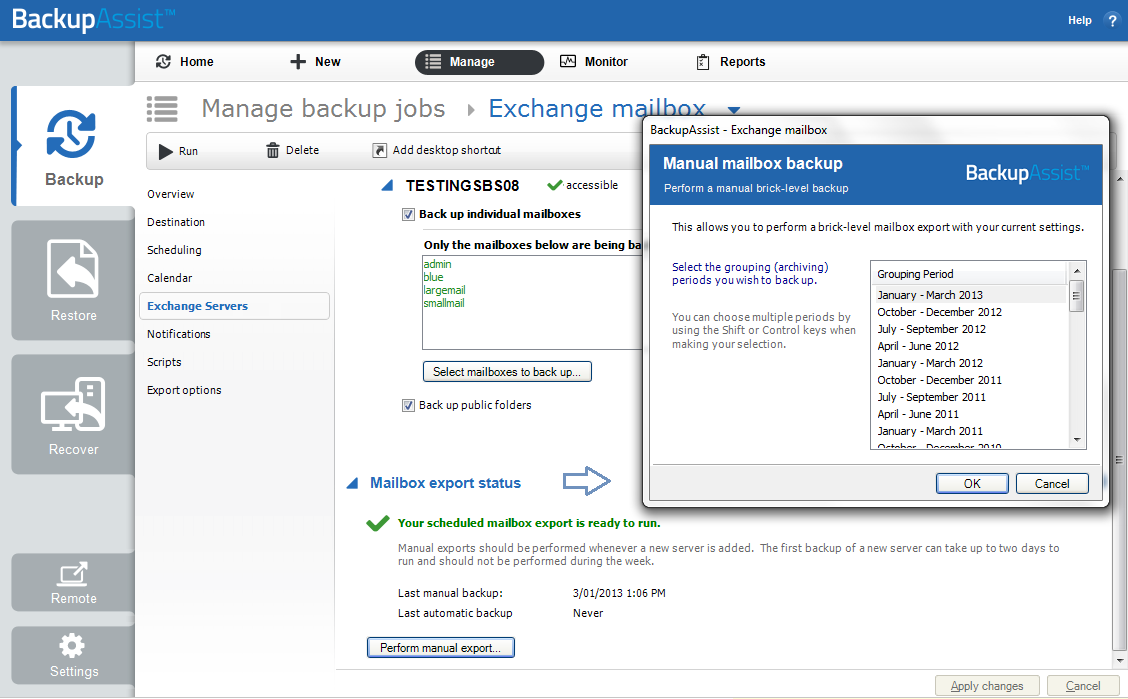Select April - June 2011 period
The height and width of the screenshot is (699, 1128).
[968, 414]
